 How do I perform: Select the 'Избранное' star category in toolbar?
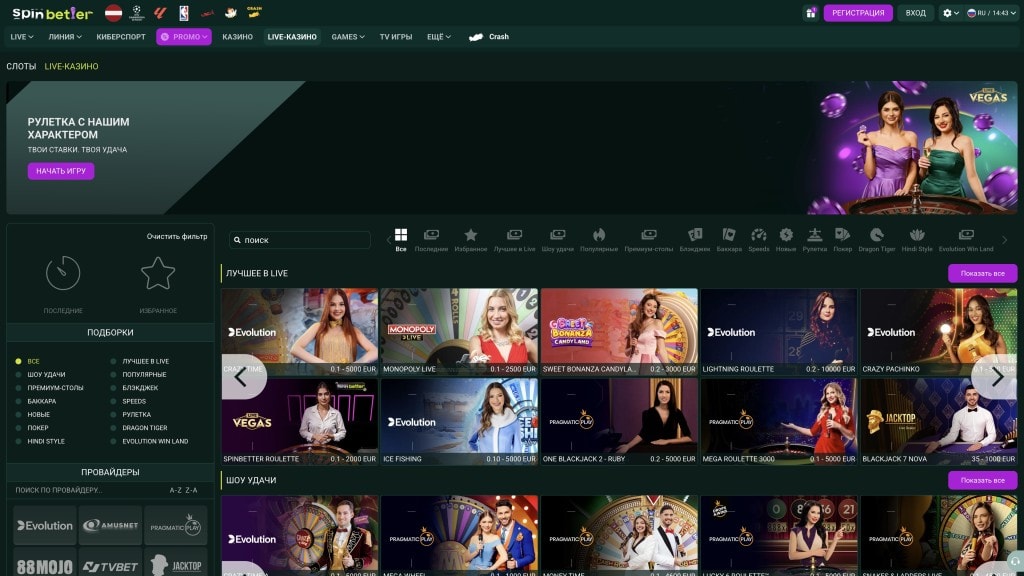pyautogui.click(x=471, y=240)
